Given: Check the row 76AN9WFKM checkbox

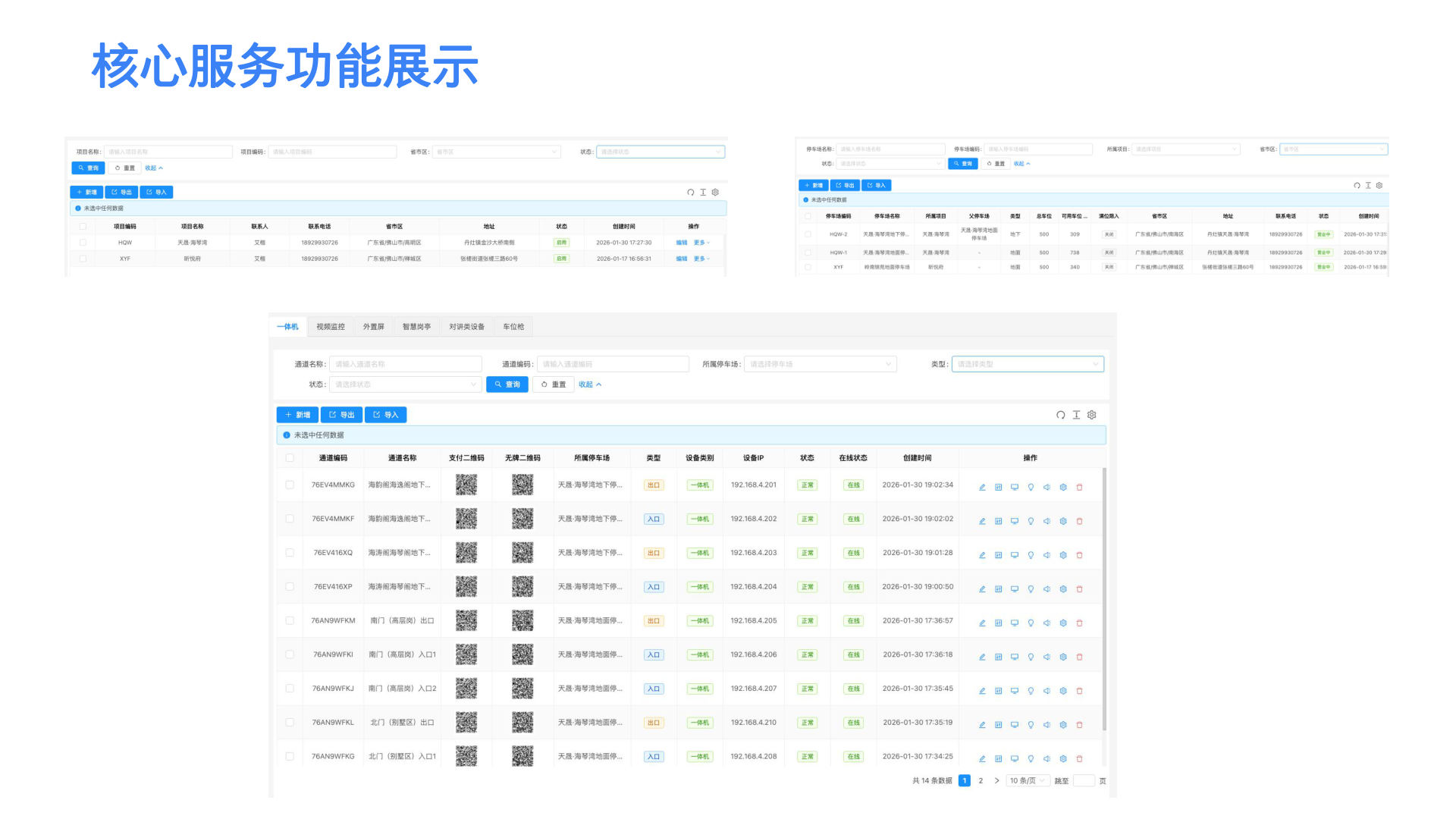Looking at the screenshot, I should [x=290, y=620].
